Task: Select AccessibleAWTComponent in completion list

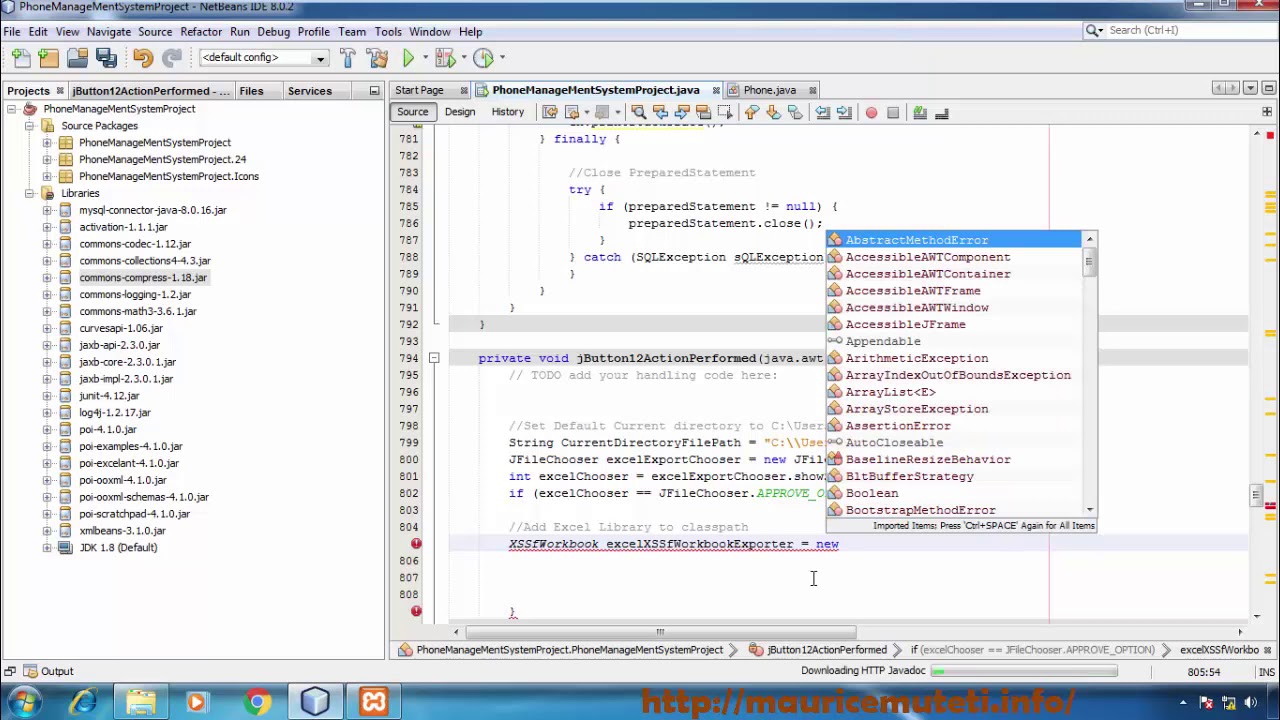Action: (953, 257)
